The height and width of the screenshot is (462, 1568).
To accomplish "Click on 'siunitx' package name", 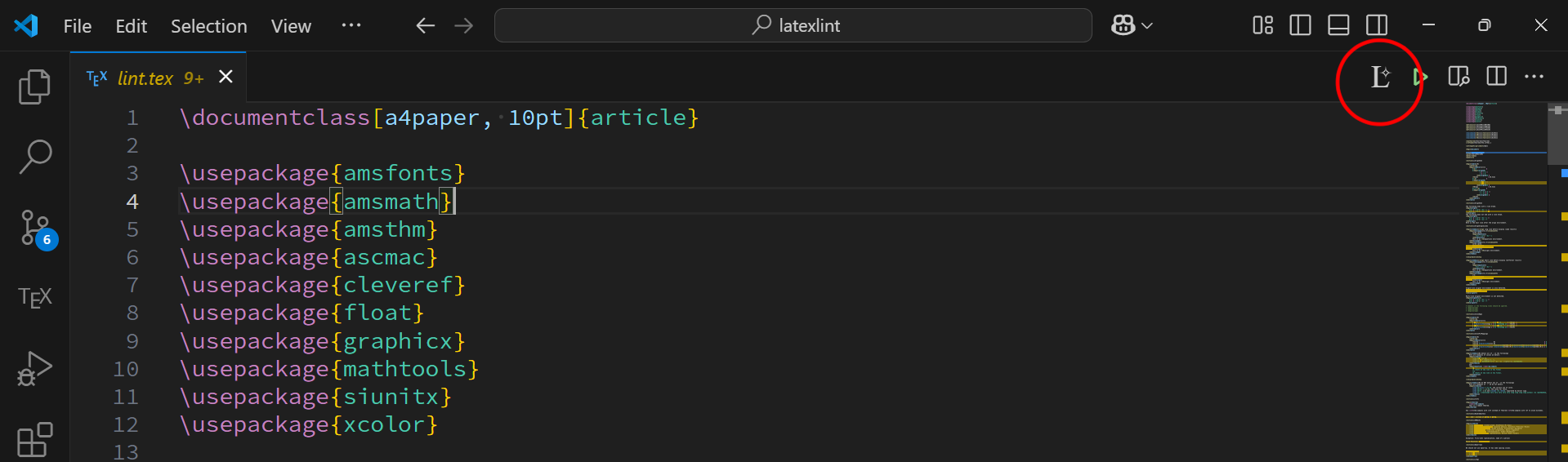I will 391,397.
